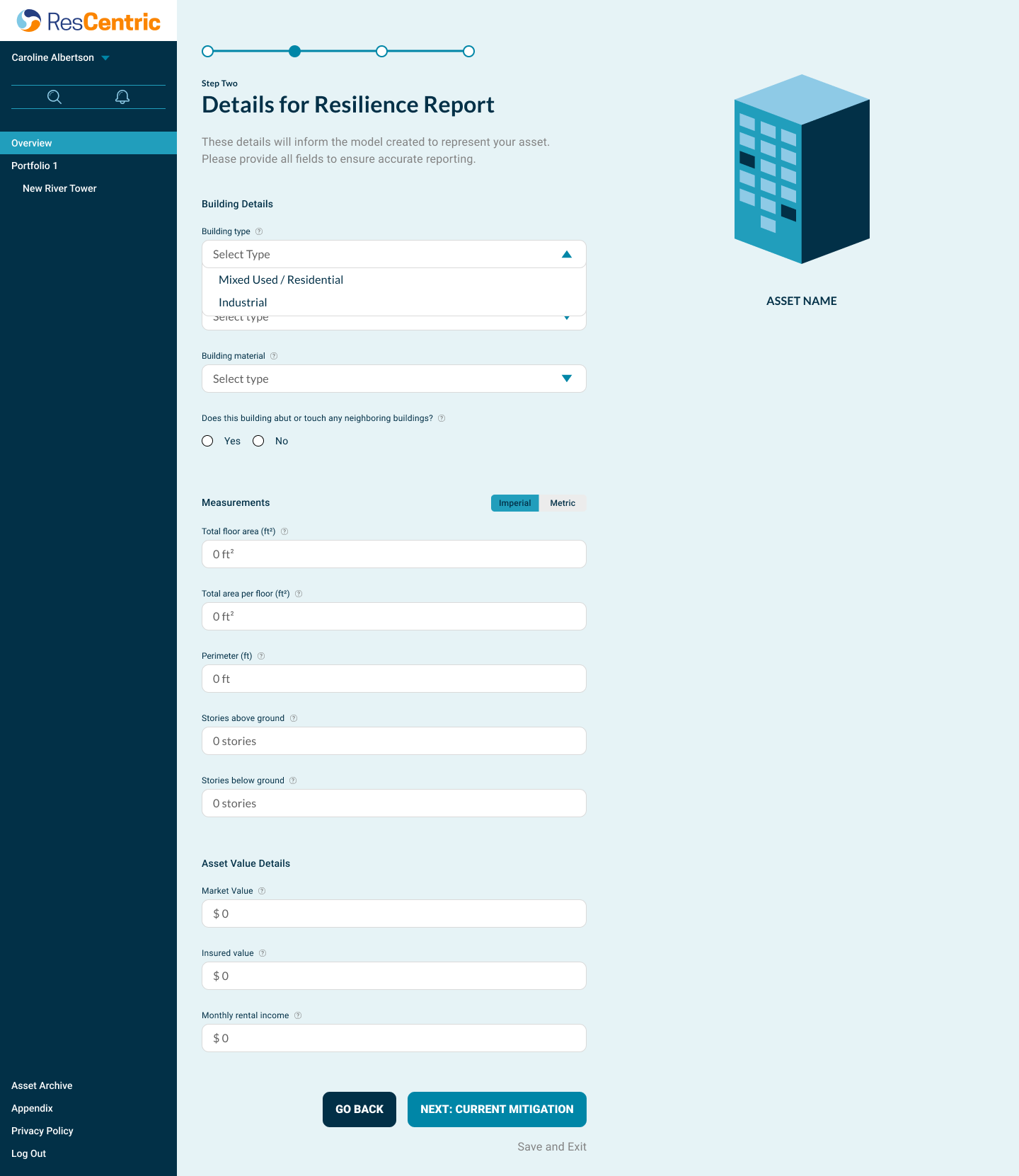1019x1176 pixels.
Task: Choose Mixed Used / Residential option
Action: [281, 280]
